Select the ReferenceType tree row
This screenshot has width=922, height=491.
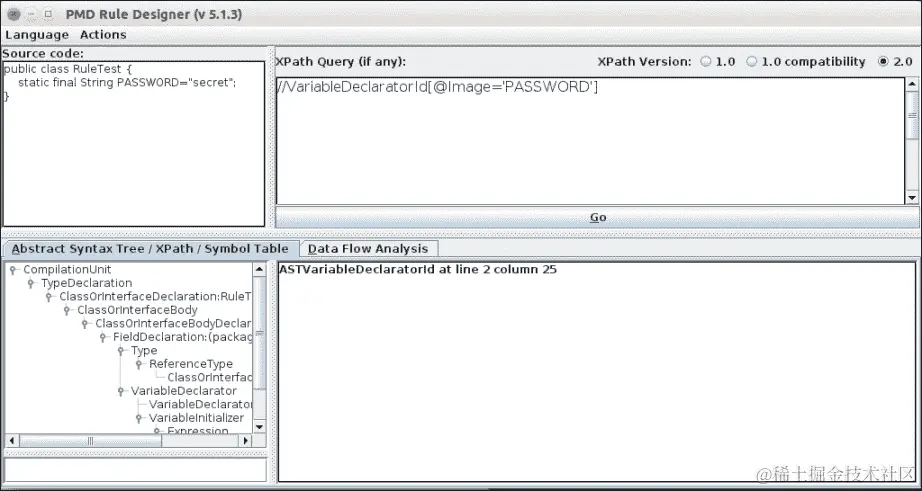click(191, 365)
